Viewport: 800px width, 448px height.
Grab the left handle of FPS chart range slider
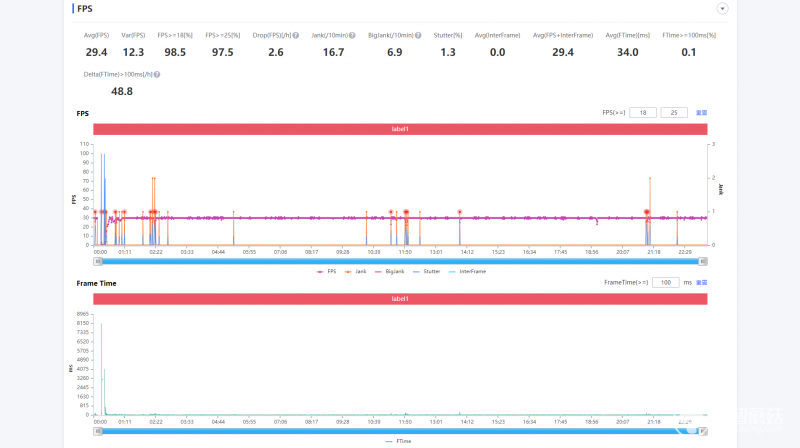[98, 261]
